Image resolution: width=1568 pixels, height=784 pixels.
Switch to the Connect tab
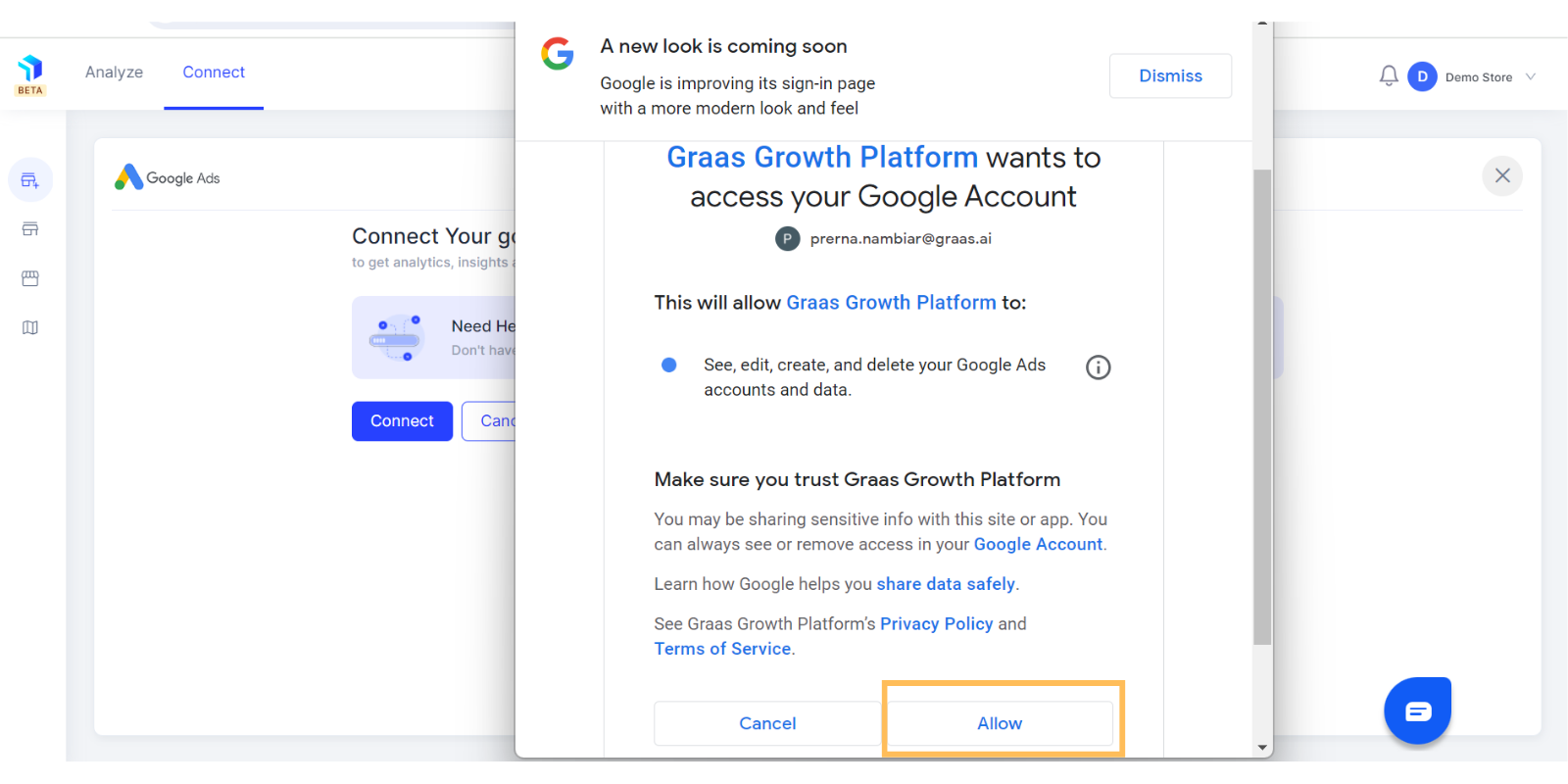(x=214, y=73)
